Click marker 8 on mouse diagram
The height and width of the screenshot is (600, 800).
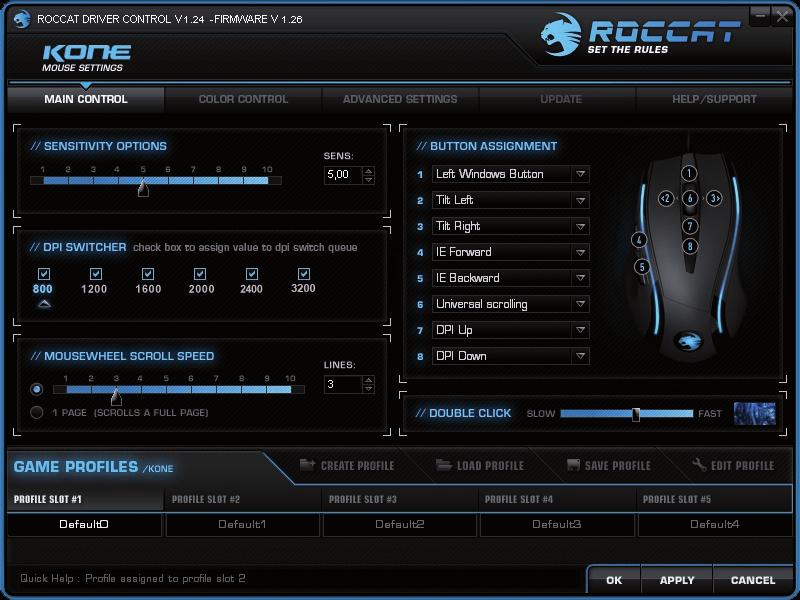(690, 246)
